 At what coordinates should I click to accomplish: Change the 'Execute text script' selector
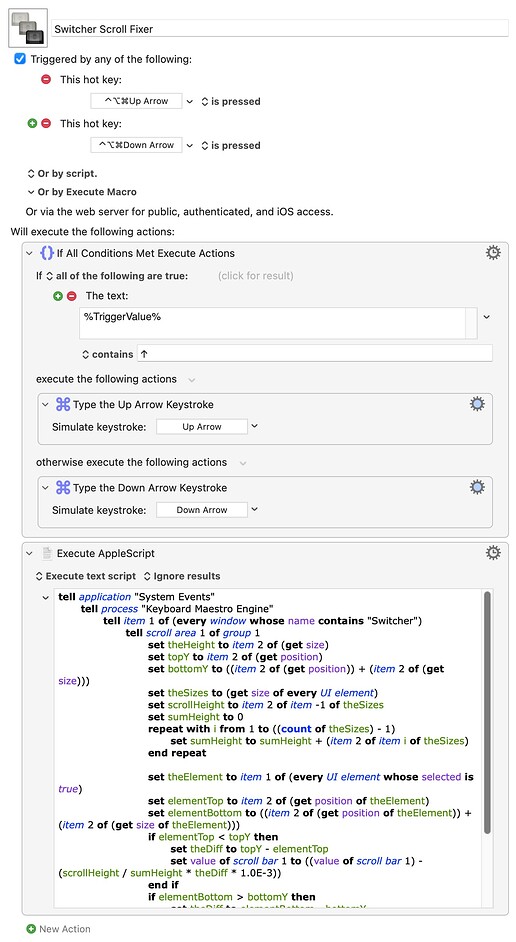(x=86, y=576)
